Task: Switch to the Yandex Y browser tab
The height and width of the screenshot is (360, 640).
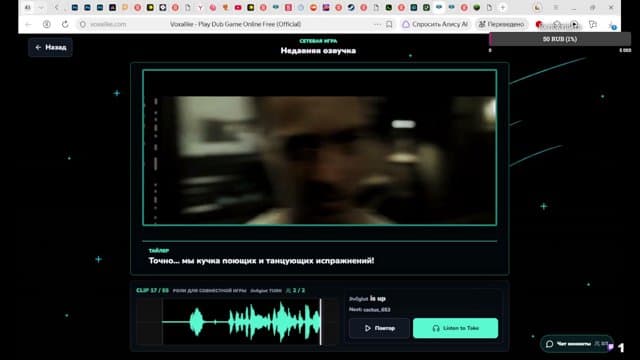Action: (200, 7)
